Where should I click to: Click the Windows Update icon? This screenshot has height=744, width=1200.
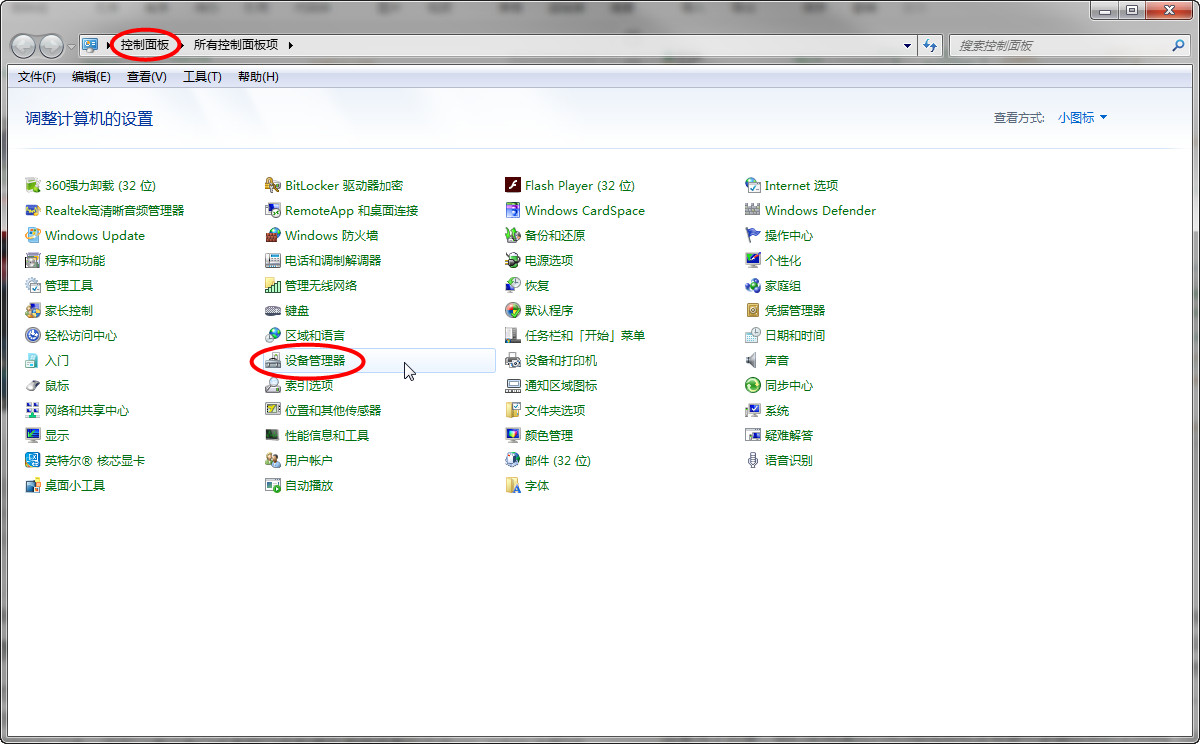(33, 235)
